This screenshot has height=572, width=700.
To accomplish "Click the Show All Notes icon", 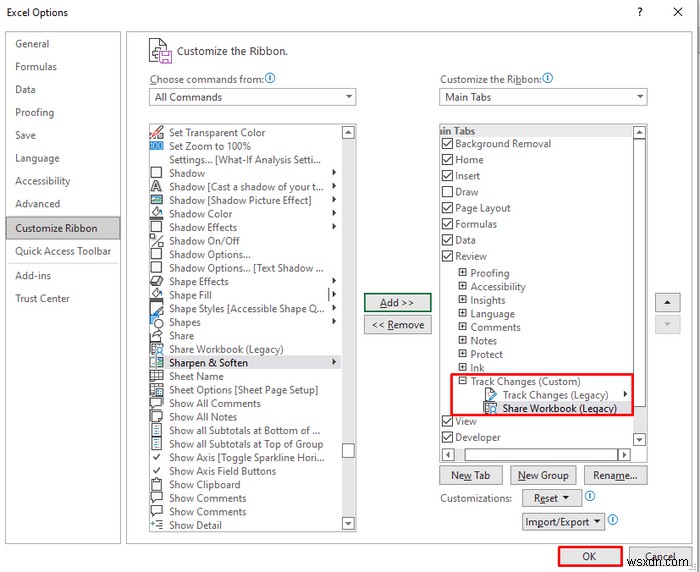I will (x=157, y=417).
